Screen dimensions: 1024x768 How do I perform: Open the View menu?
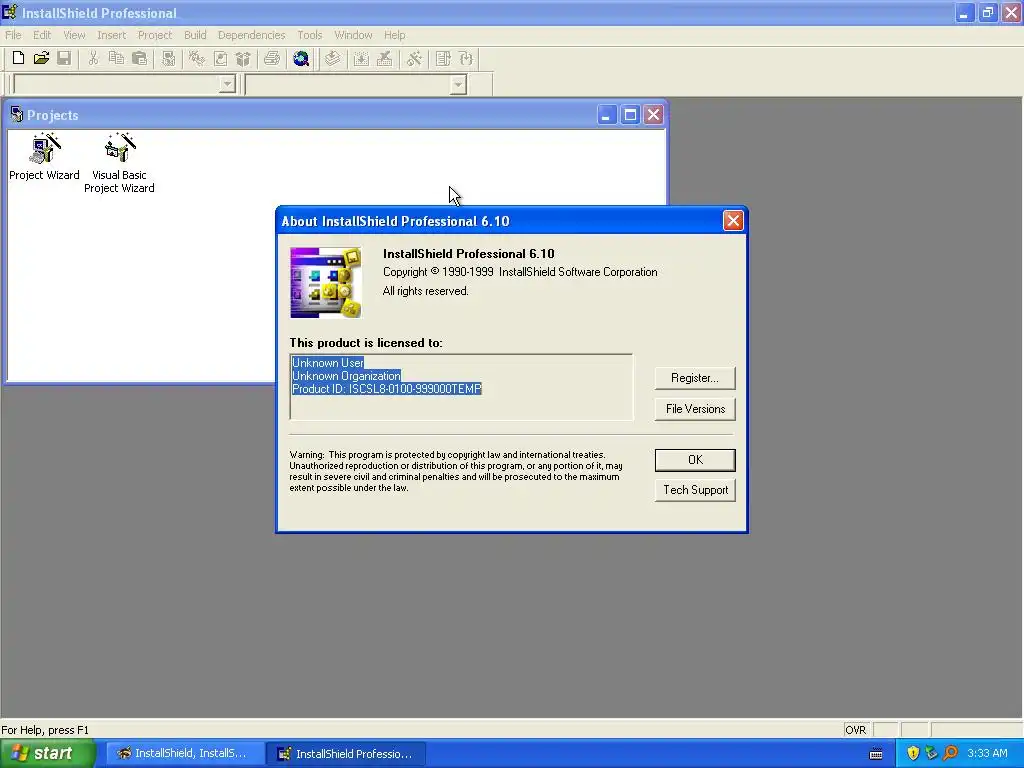coord(74,35)
